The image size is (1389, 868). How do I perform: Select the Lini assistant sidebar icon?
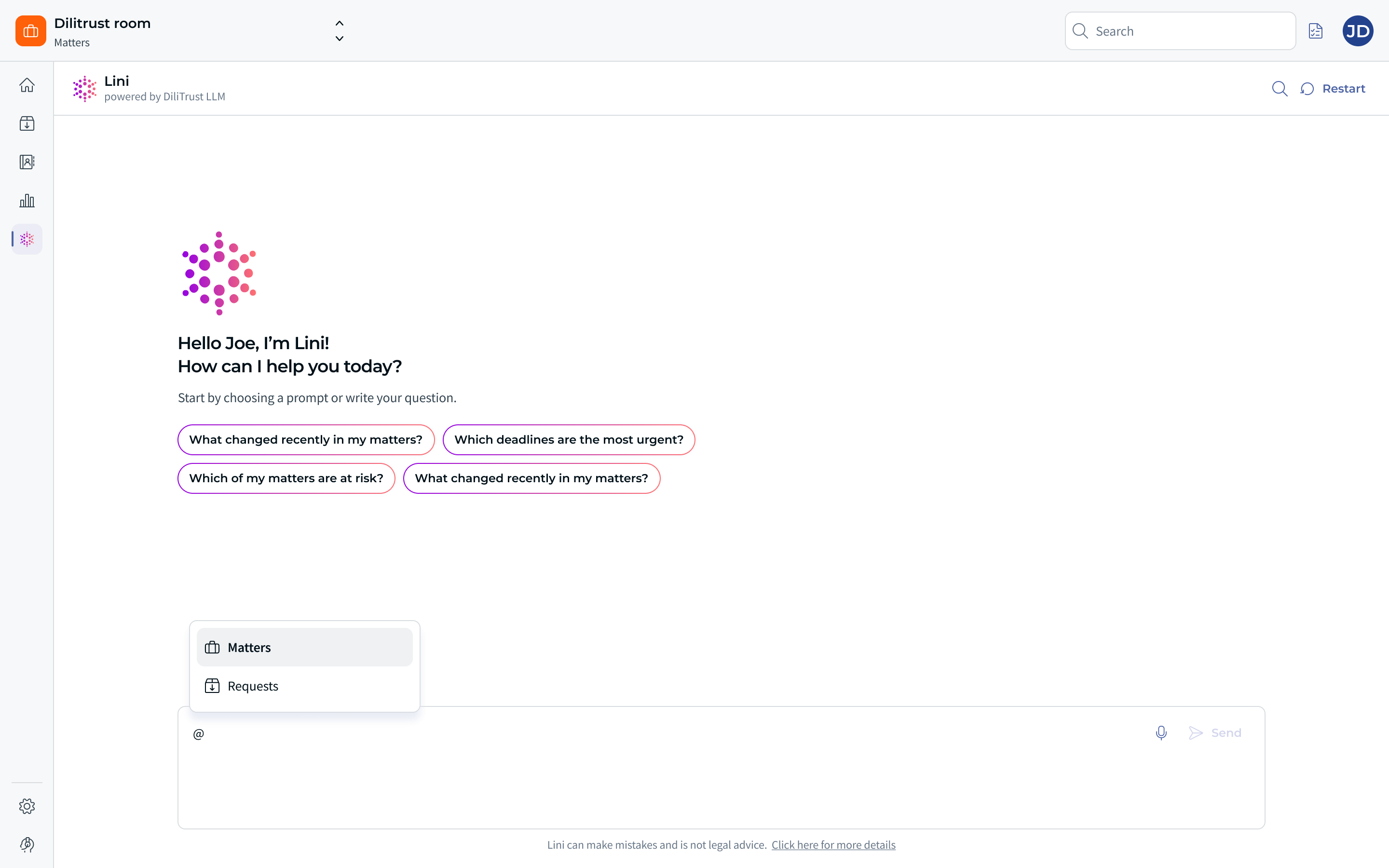27,239
